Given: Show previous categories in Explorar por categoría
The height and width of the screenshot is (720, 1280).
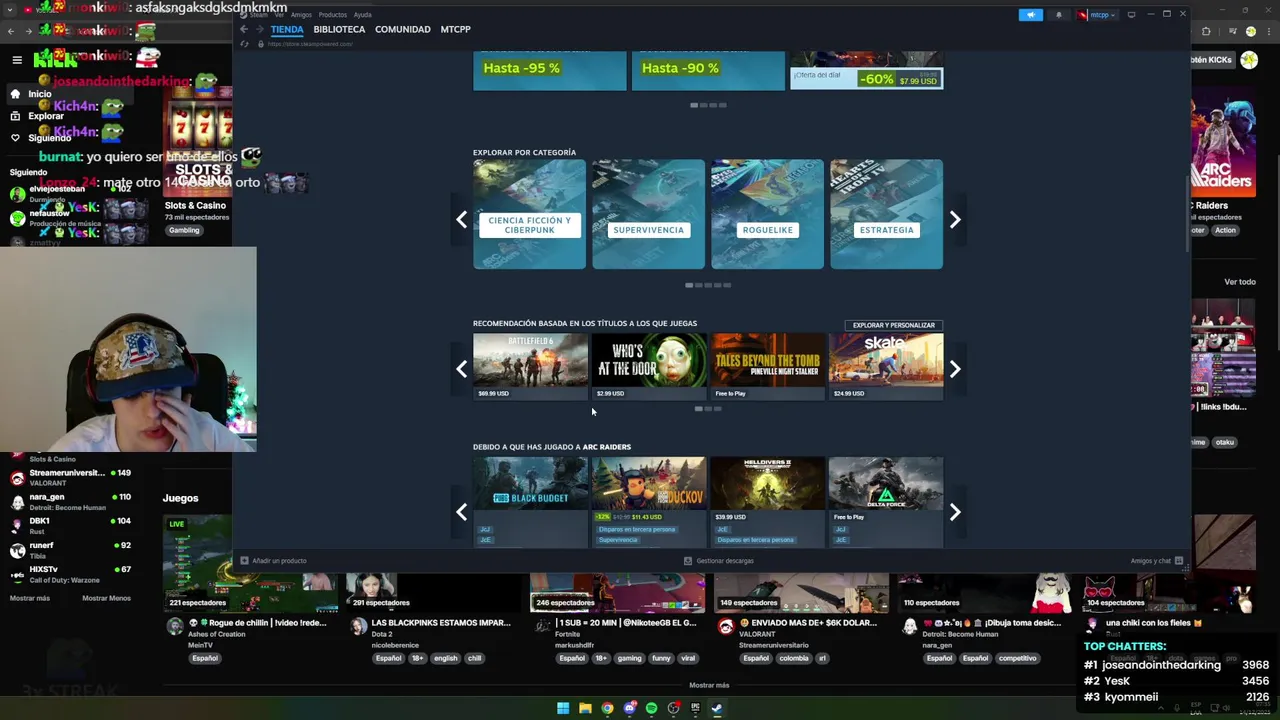Looking at the screenshot, I should [x=461, y=219].
